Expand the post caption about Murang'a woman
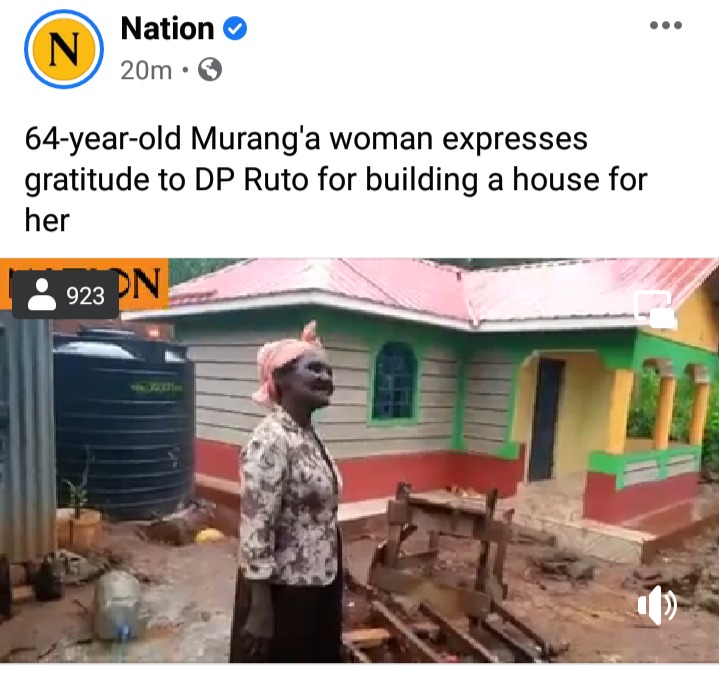 coord(336,179)
